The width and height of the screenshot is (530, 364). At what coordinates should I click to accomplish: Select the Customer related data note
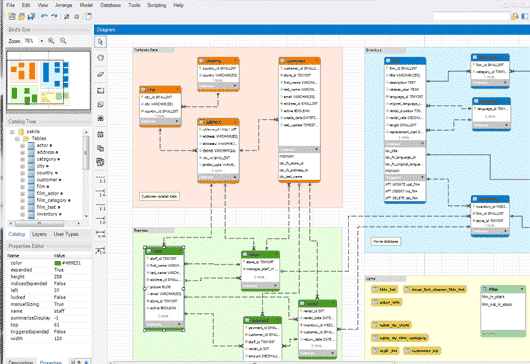159,196
